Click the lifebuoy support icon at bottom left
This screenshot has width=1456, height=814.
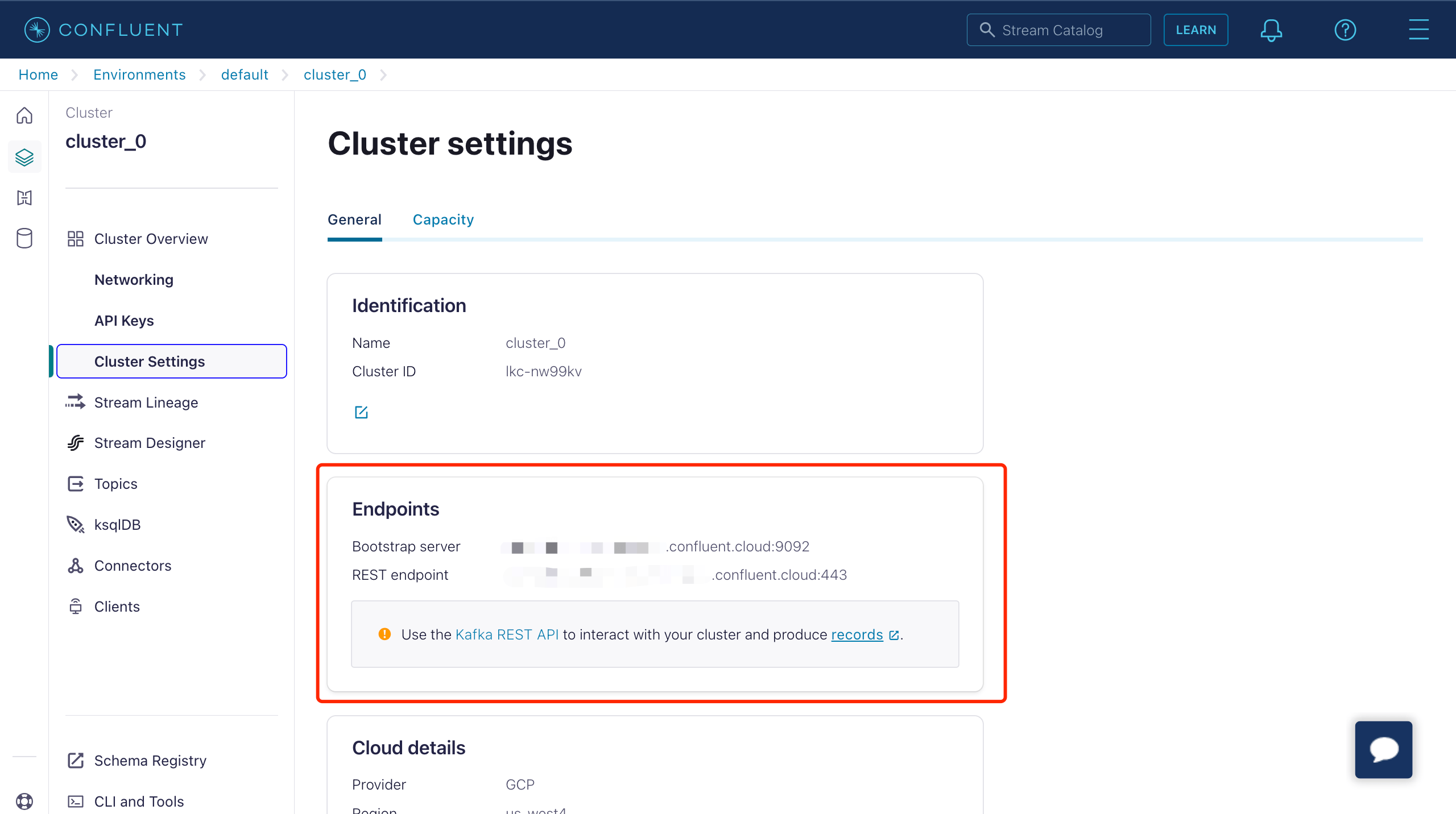pyautogui.click(x=24, y=801)
